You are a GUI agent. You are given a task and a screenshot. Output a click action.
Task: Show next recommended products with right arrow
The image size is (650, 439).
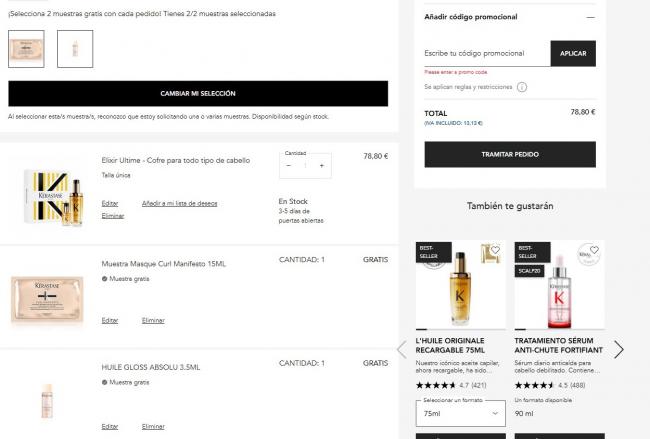[618, 349]
